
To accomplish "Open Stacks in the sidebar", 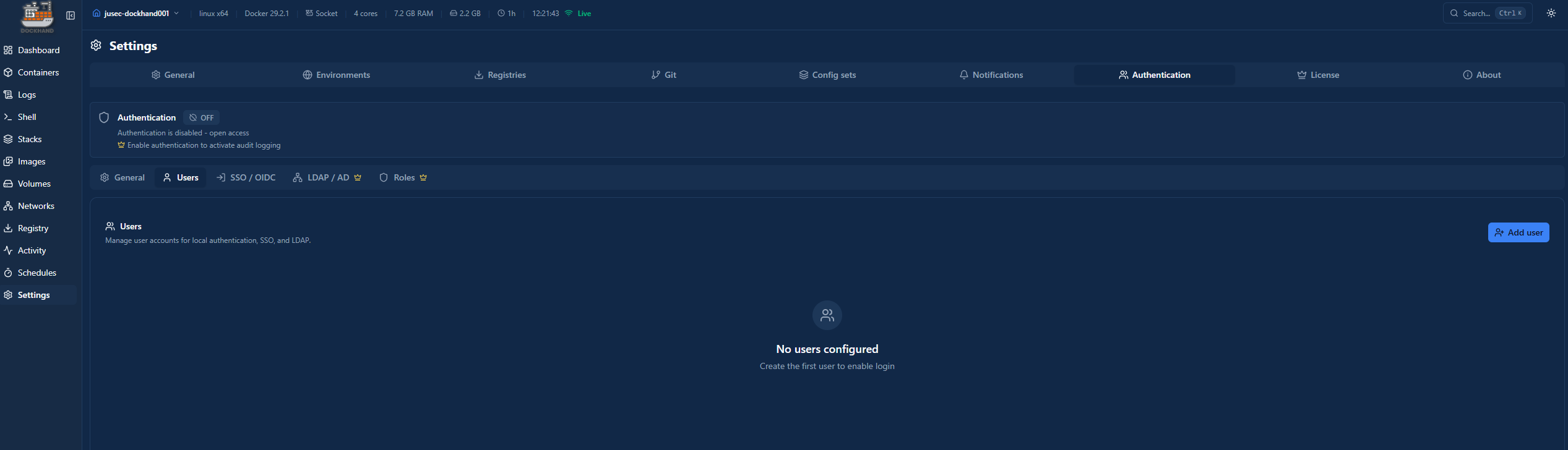I will 30,139.
